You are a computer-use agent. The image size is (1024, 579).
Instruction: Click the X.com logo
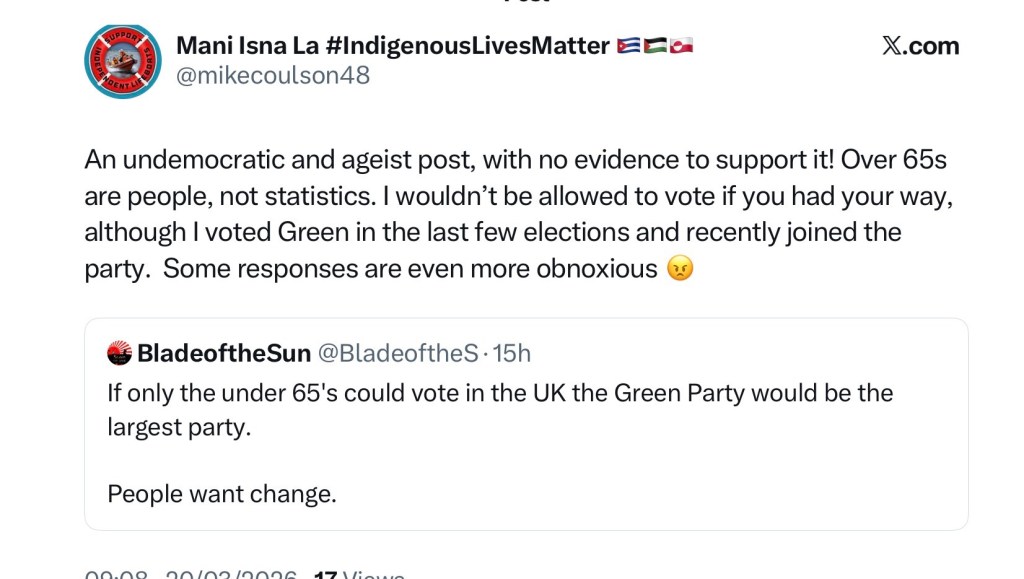[x=920, y=46]
